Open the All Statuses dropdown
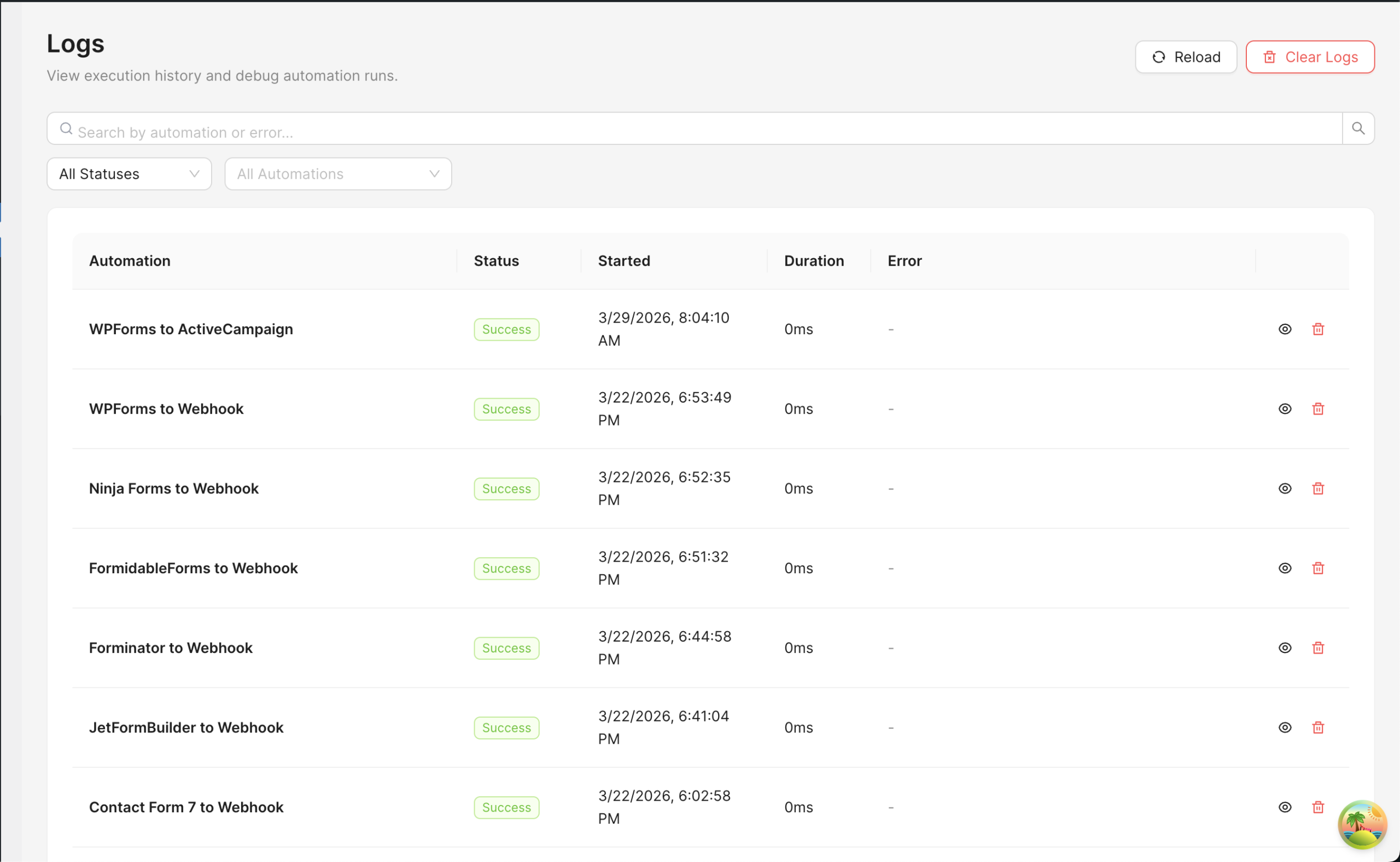This screenshot has width=1400, height=862. pyautogui.click(x=130, y=174)
